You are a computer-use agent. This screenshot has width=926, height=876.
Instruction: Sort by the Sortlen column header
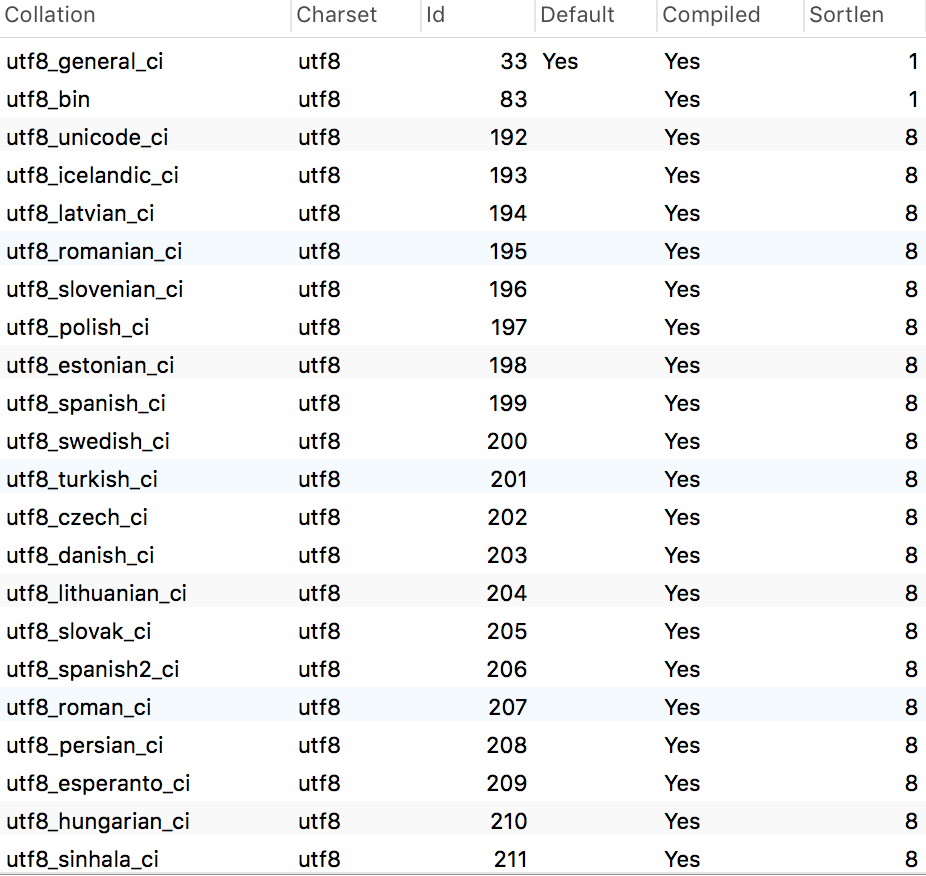coord(865,15)
